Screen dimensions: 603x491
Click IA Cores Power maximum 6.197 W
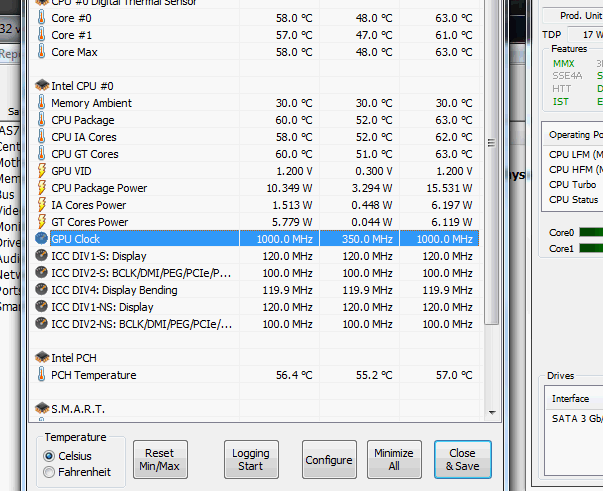[451, 205]
